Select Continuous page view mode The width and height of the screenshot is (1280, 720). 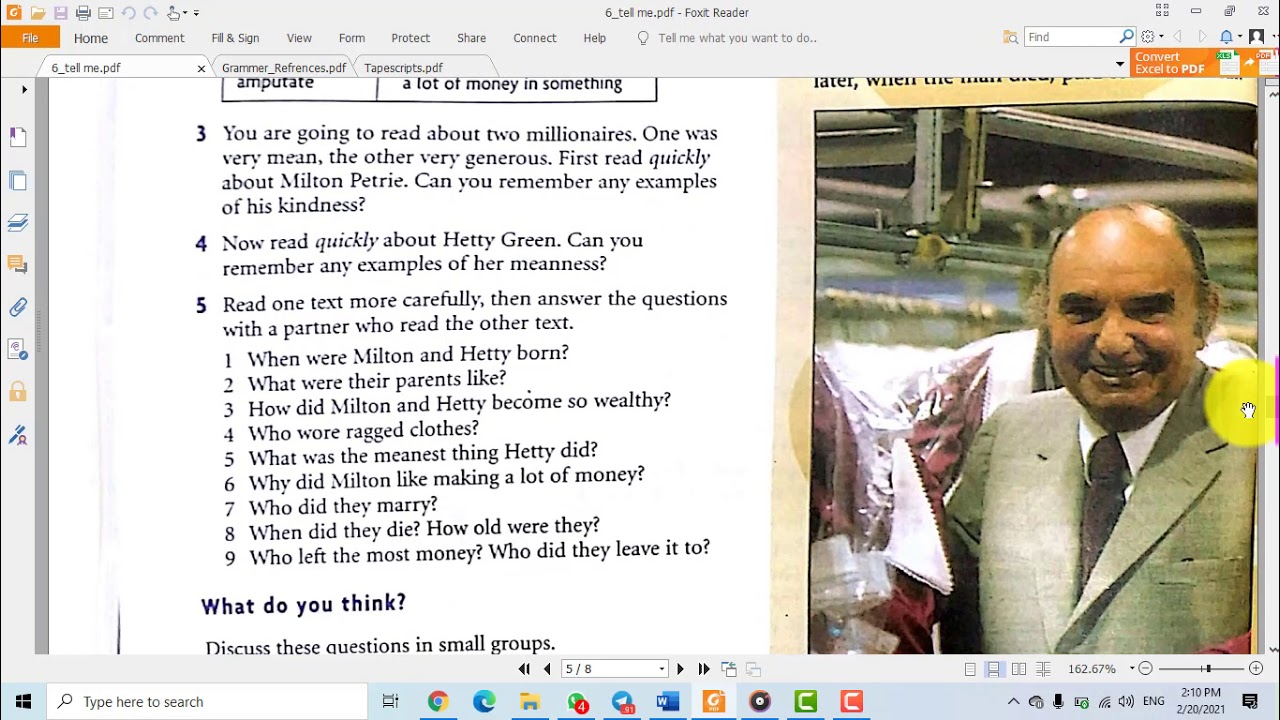[994, 669]
